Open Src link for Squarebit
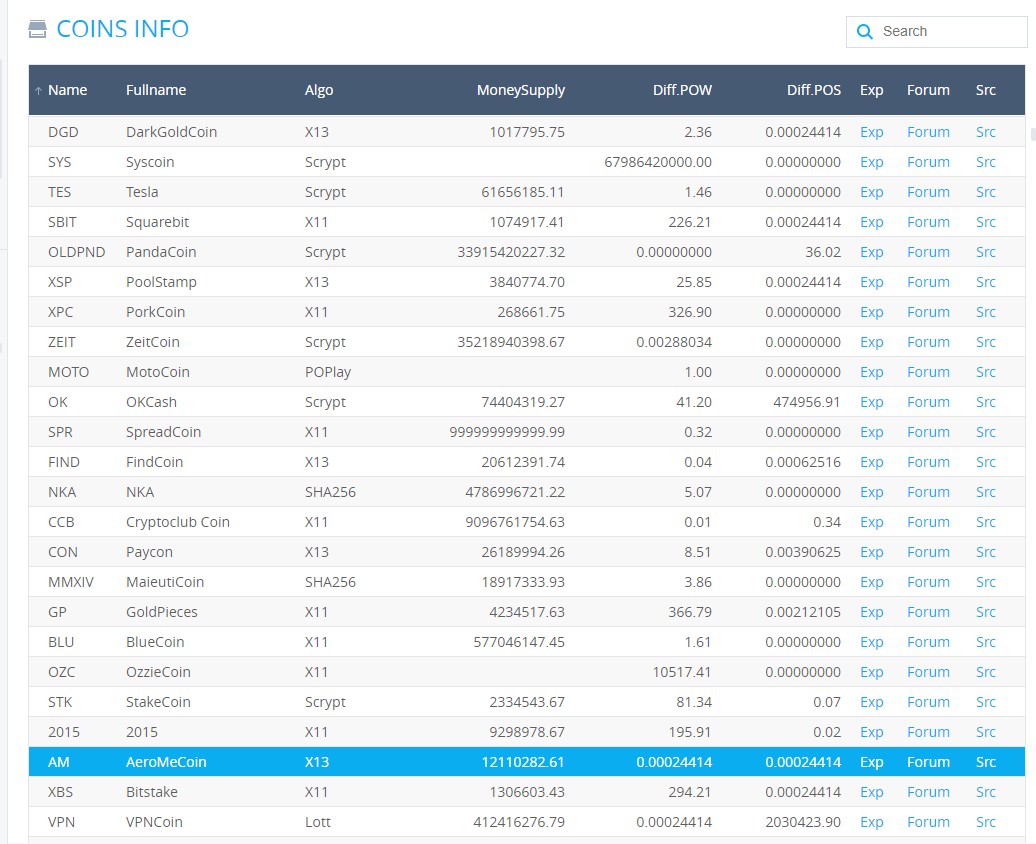This screenshot has height=844, width=1036. coord(985,222)
